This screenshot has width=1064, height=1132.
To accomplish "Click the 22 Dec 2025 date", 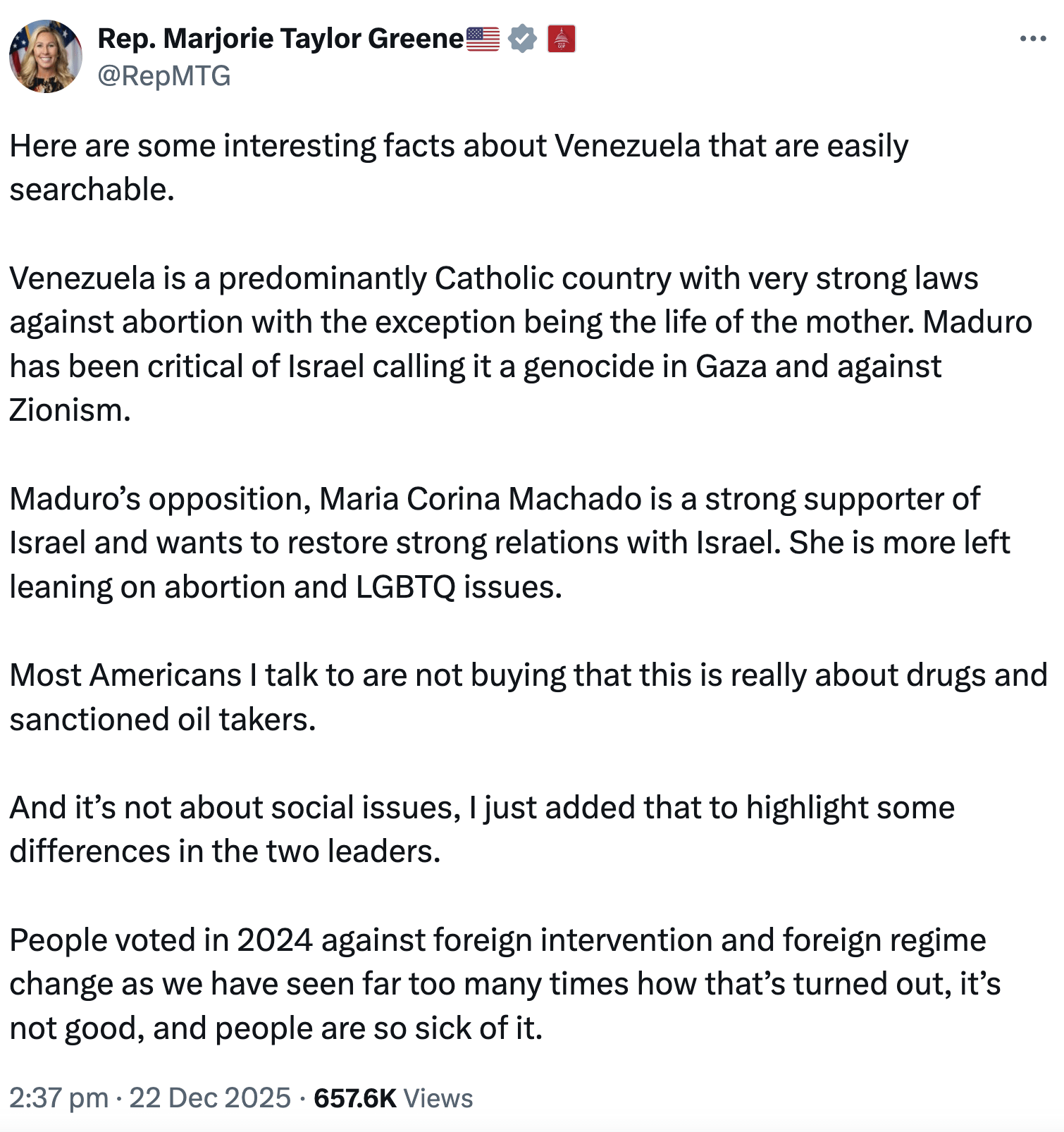I will [x=210, y=1097].
